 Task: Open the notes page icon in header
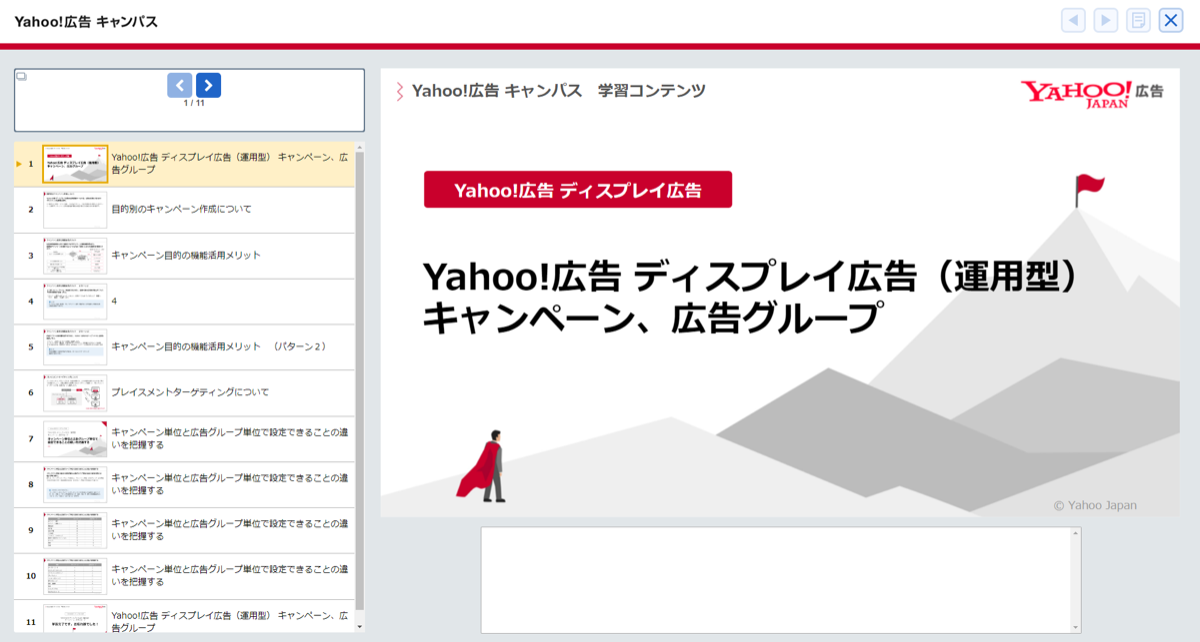point(1138,20)
